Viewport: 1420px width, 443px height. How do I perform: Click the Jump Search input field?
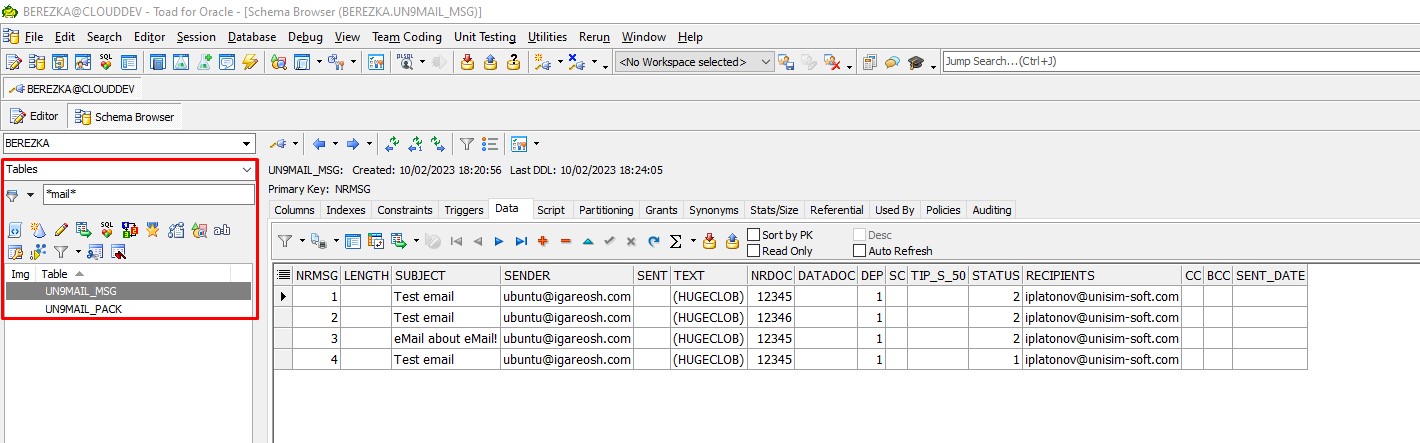point(1180,62)
